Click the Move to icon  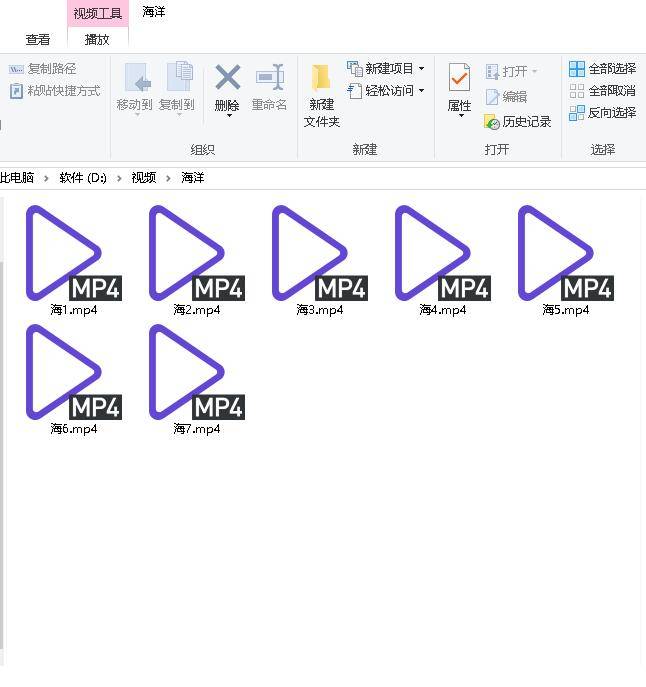click(137, 78)
